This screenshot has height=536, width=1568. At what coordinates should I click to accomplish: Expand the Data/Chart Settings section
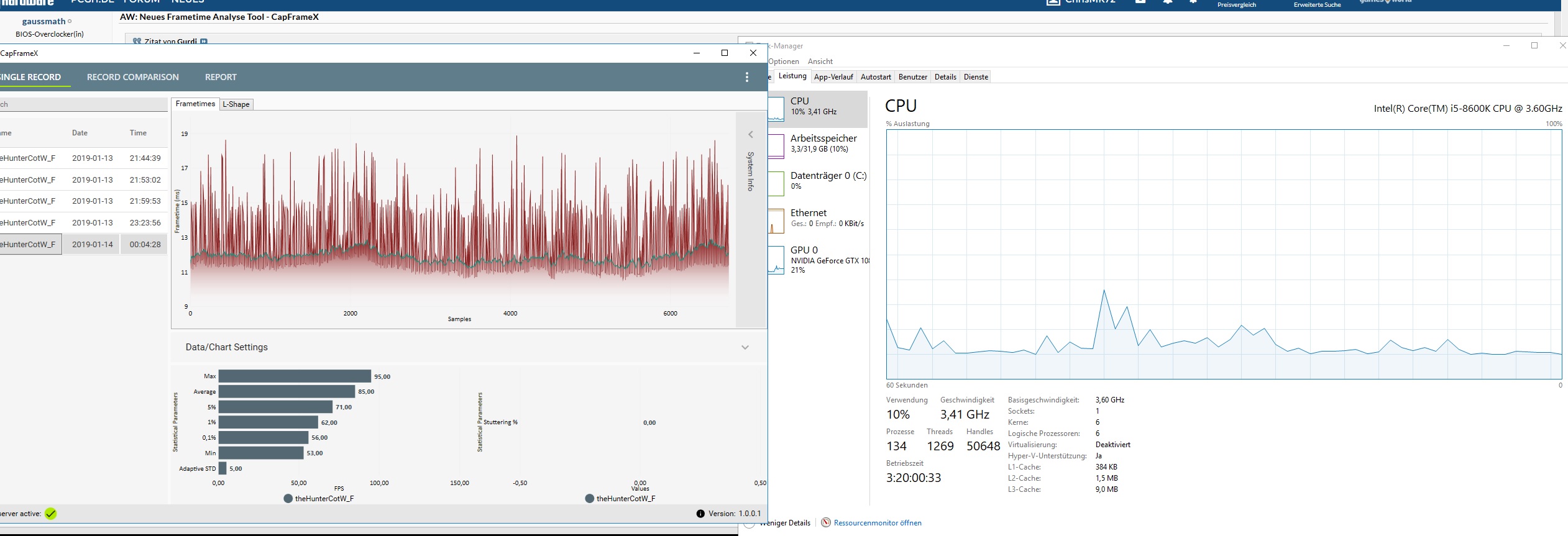coord(745,347)
